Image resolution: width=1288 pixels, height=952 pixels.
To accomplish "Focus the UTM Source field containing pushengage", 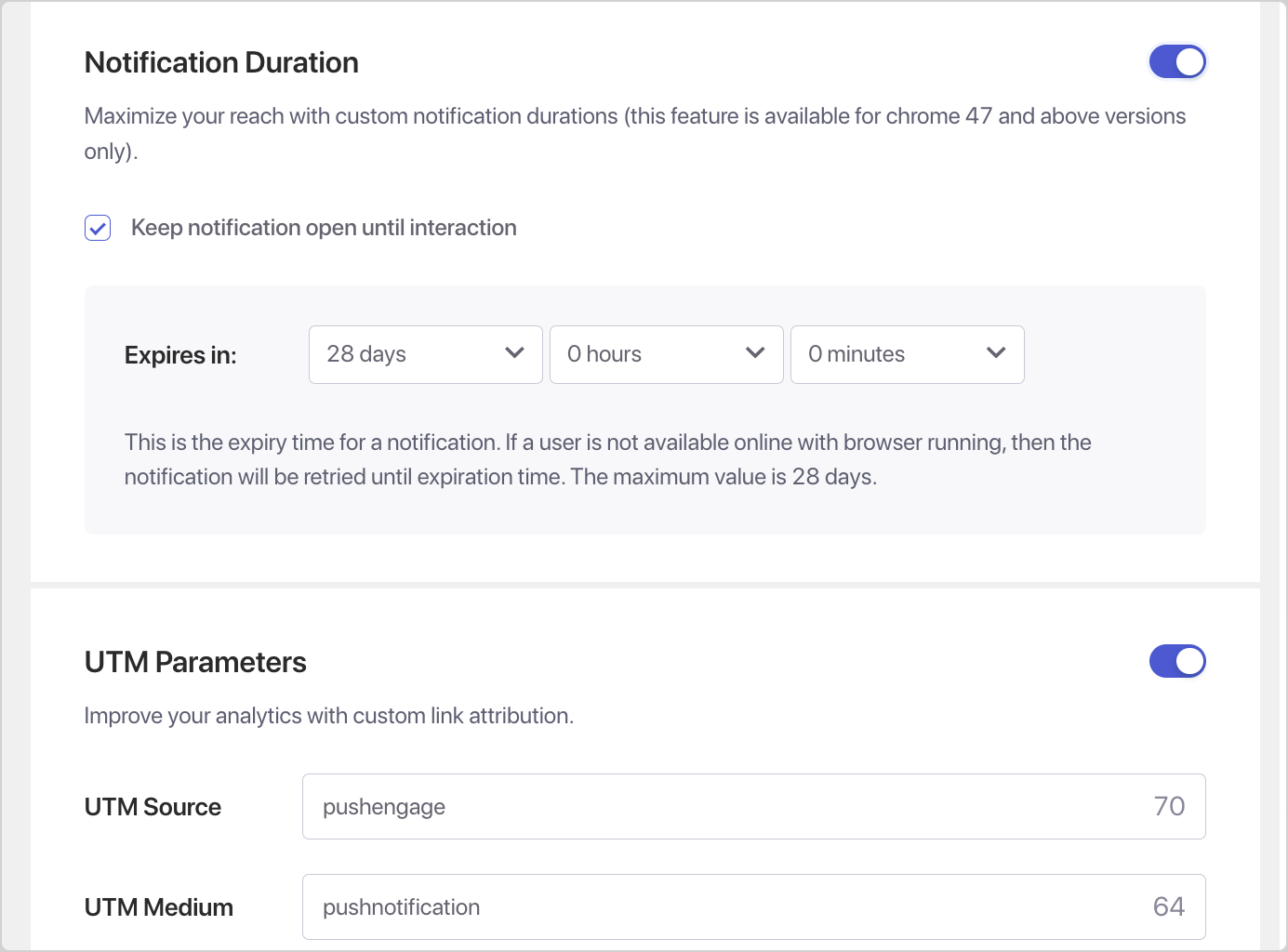I will tap(754, 807).
